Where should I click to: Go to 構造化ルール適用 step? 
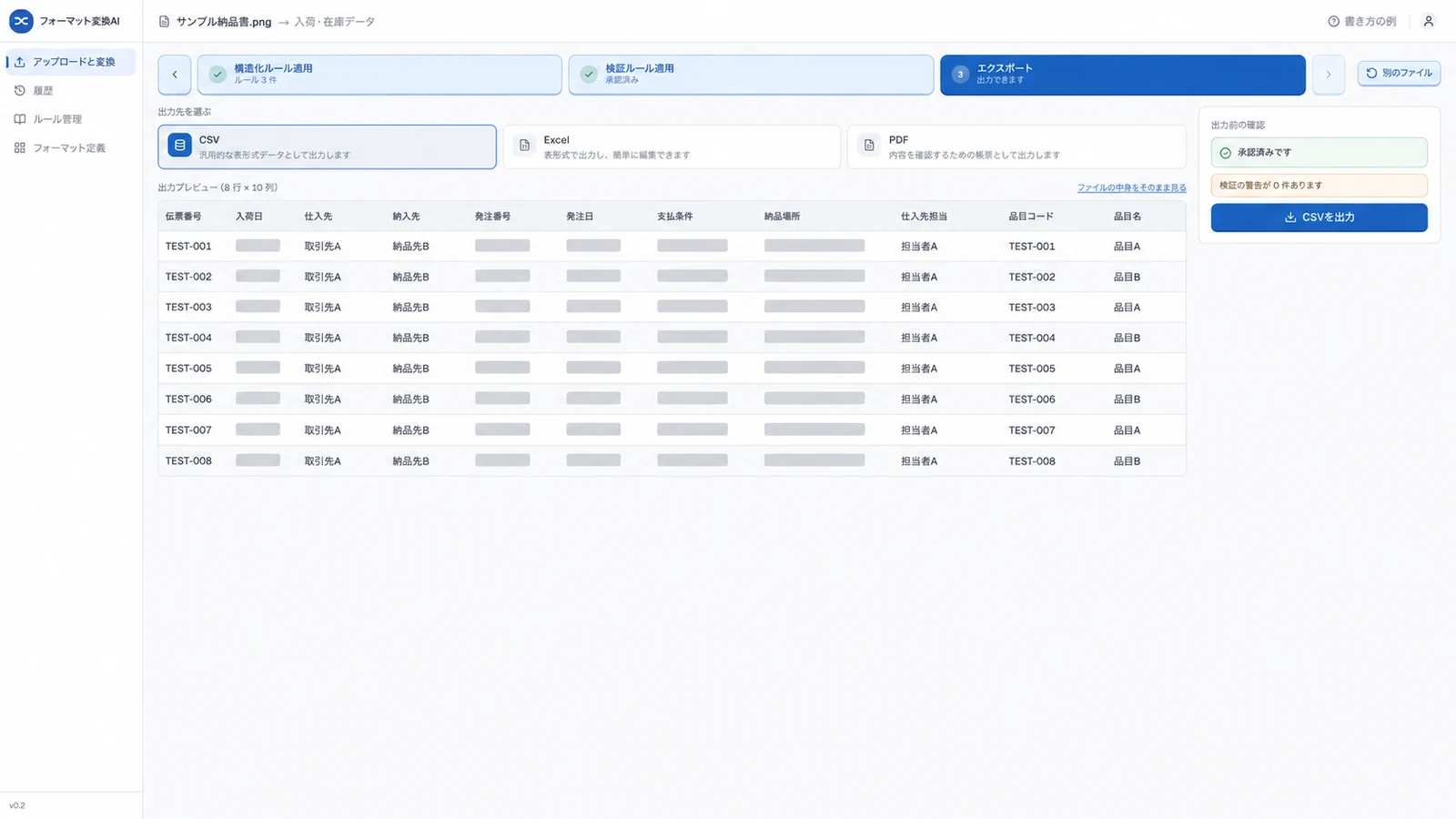[379, 75]
